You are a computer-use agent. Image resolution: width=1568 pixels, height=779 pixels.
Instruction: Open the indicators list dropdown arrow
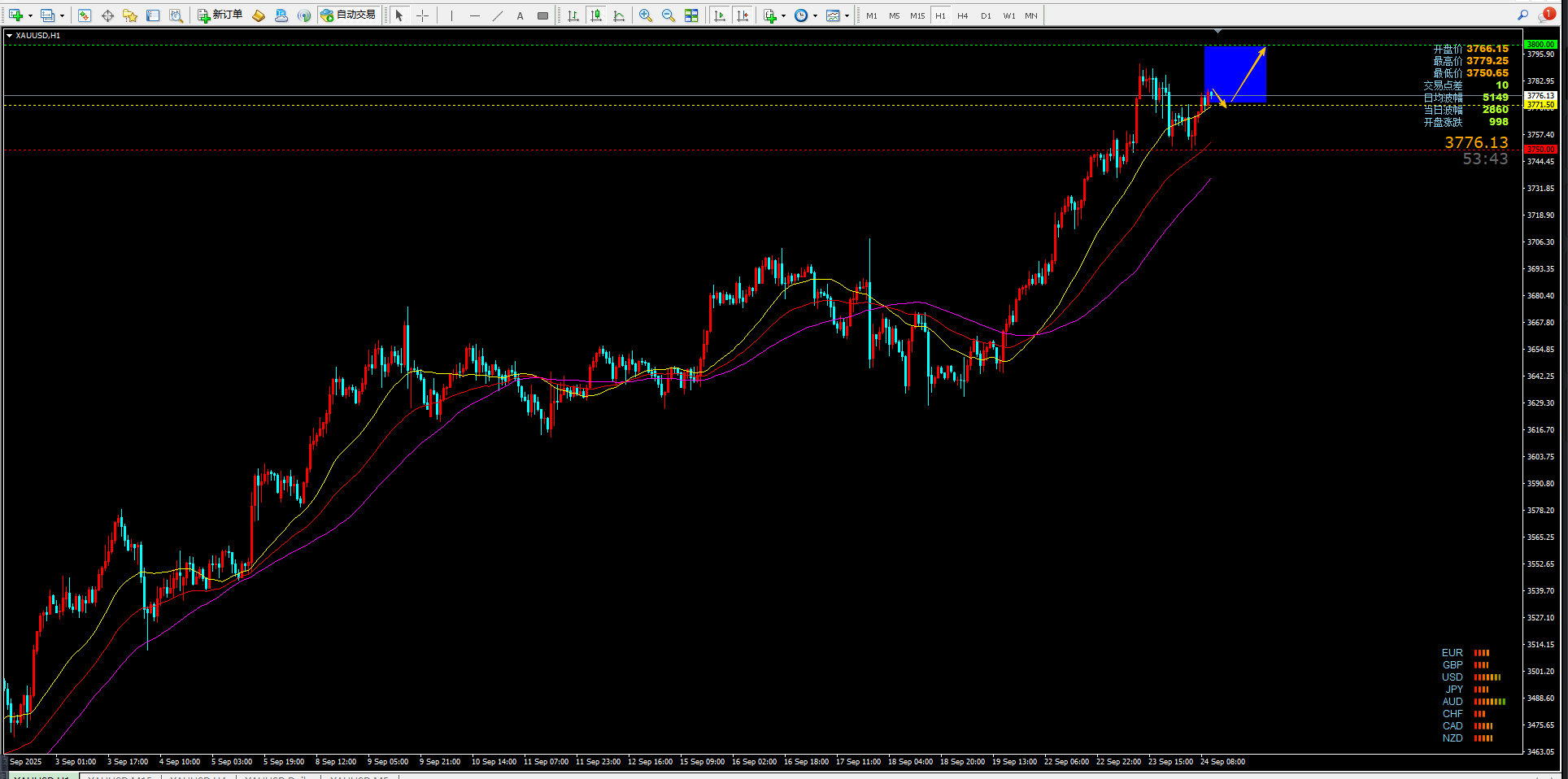click(x=783, y=15)
